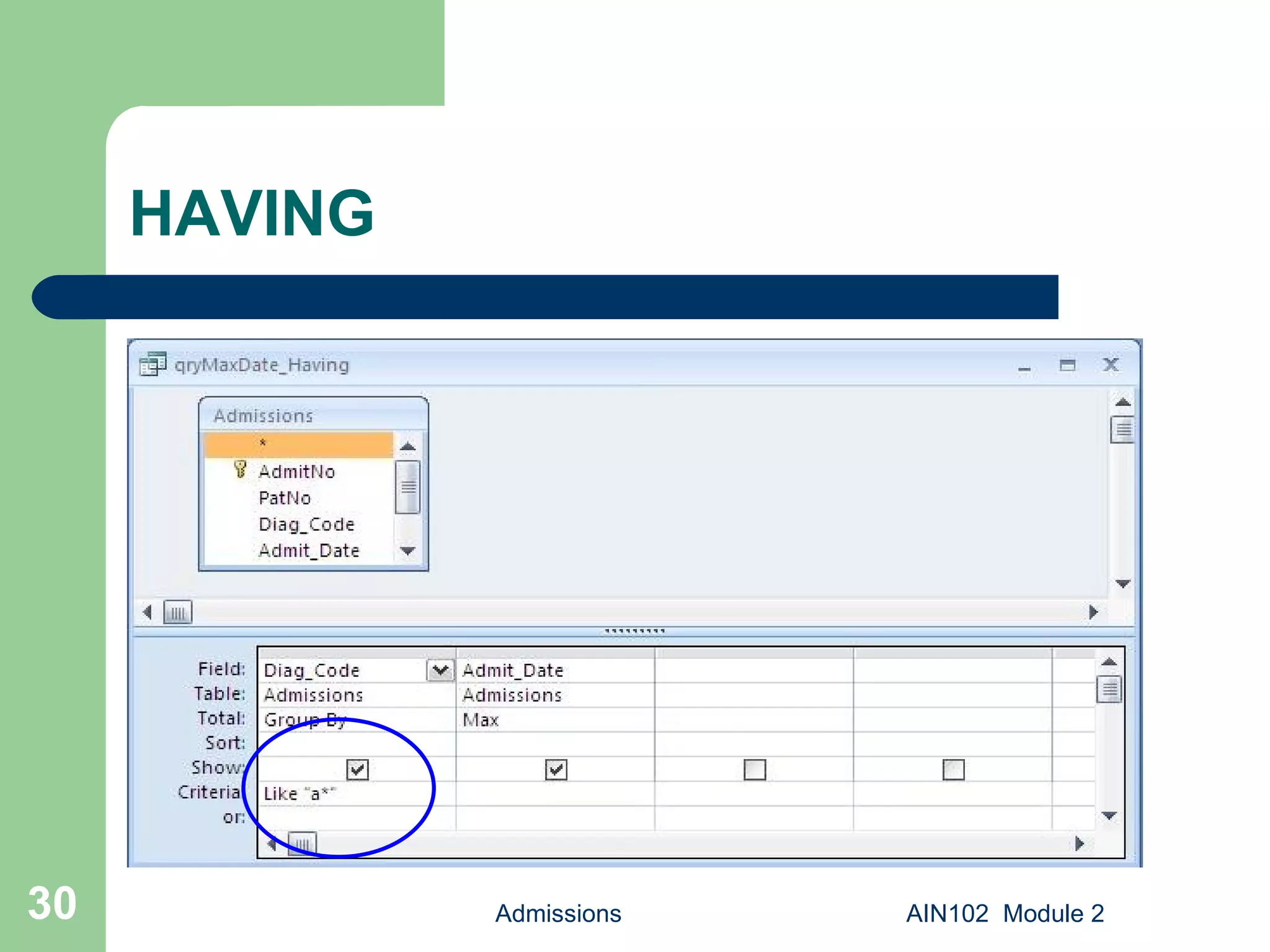Check the Show box in third column
The width and height of the screenshot is (1270, 952).
[754, 769]
